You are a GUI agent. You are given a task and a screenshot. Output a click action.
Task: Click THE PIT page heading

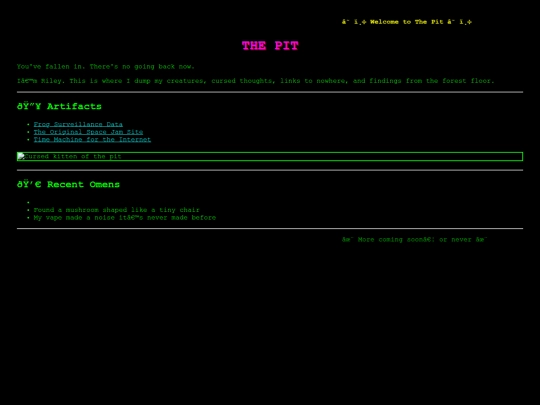(270, 45)
